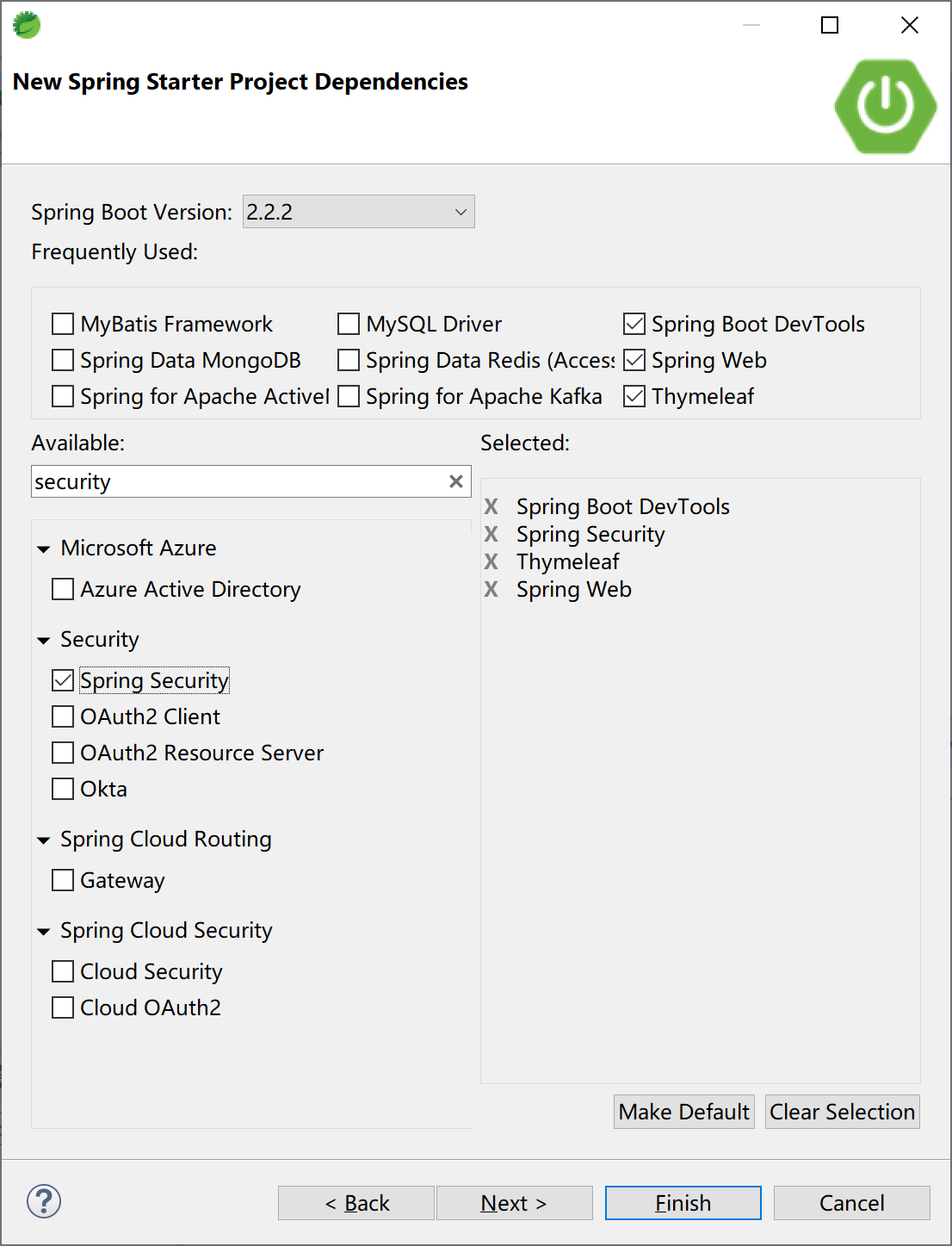Tick the MySQL Driver checkbox

(349, 324)
